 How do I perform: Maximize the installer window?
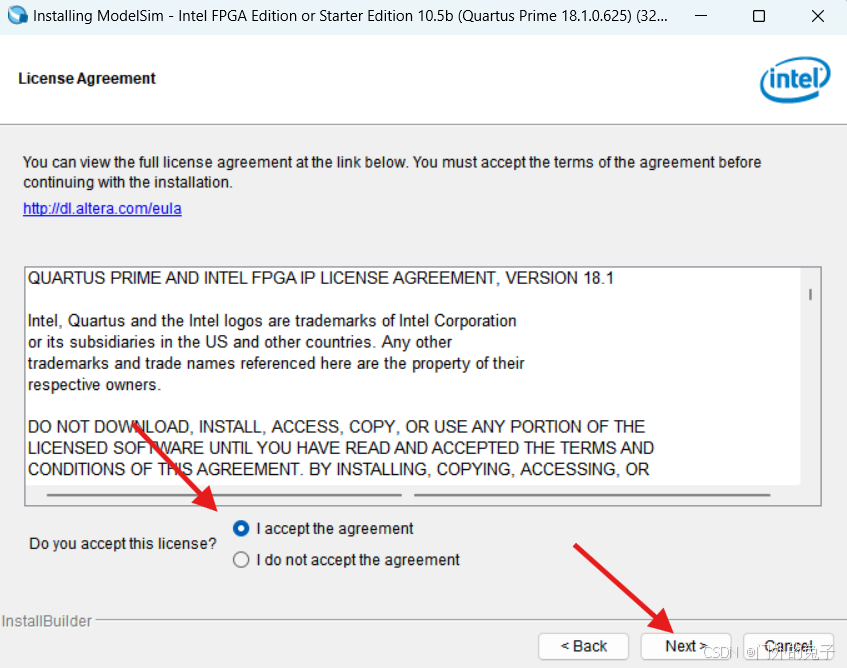(x=759, y=16)
